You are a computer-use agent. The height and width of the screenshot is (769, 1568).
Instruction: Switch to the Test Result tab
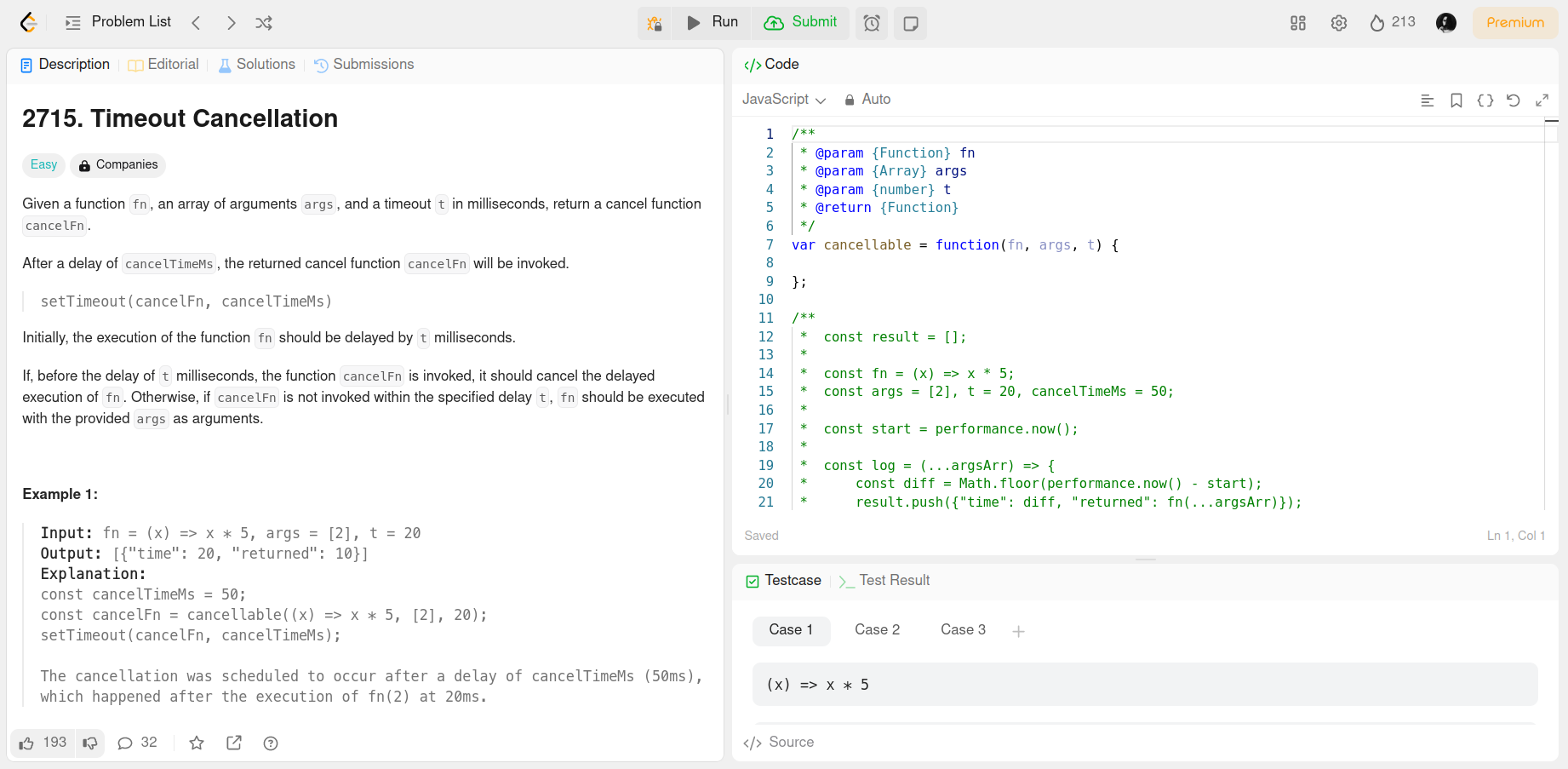(884, 581)
